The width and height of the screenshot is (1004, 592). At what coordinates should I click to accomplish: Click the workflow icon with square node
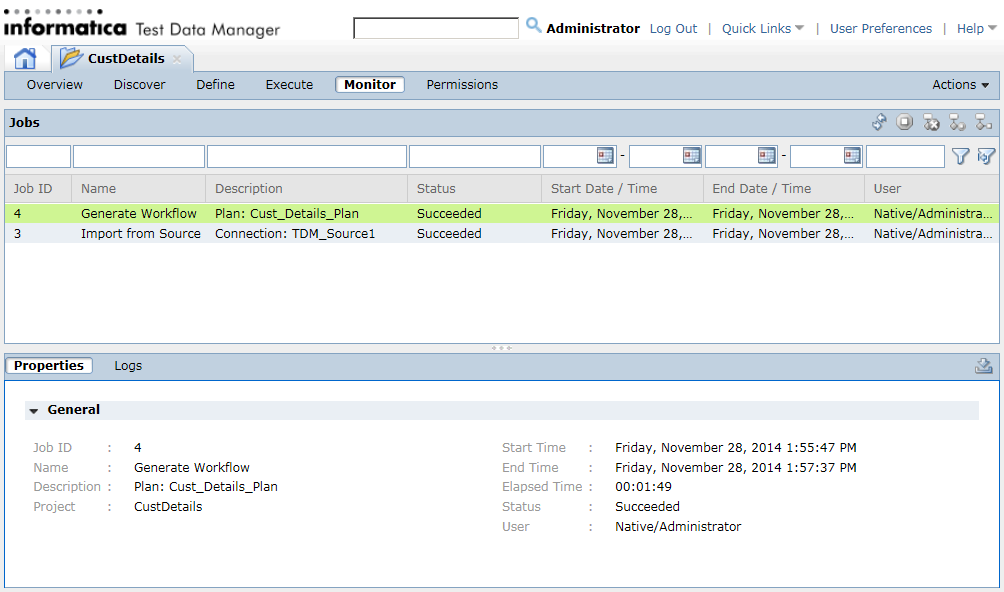983,122
